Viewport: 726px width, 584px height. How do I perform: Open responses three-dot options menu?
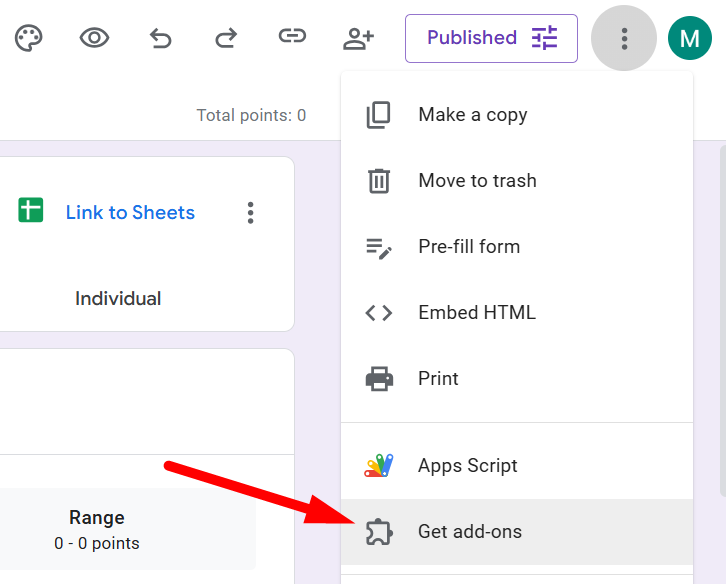[x=250, y=212]
